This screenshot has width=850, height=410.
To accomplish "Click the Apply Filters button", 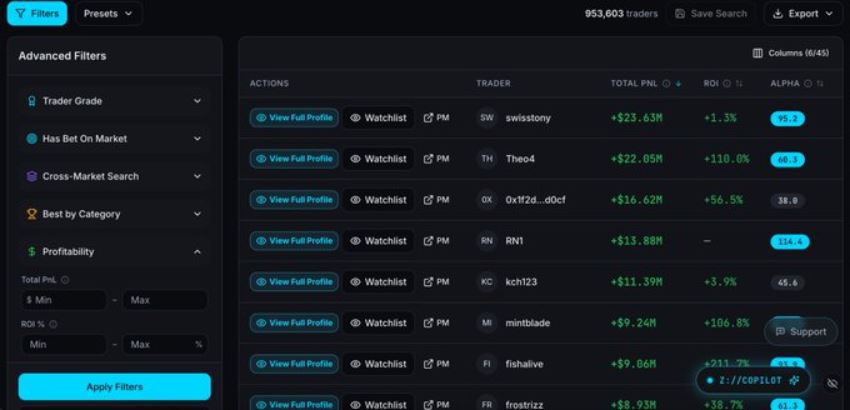I will pos(114,387).
